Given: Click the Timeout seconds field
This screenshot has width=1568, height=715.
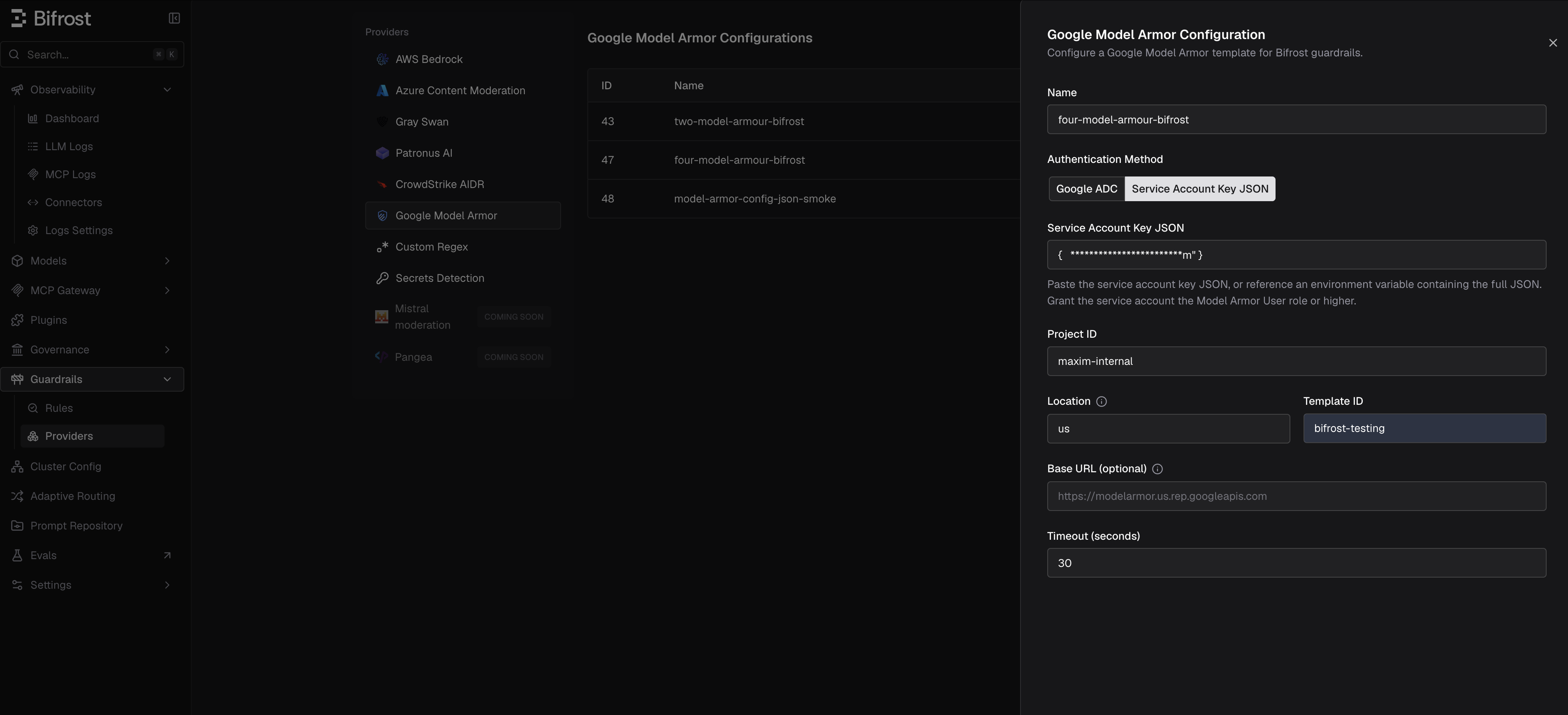Looking at the screenshot, I should point(1297,563).
